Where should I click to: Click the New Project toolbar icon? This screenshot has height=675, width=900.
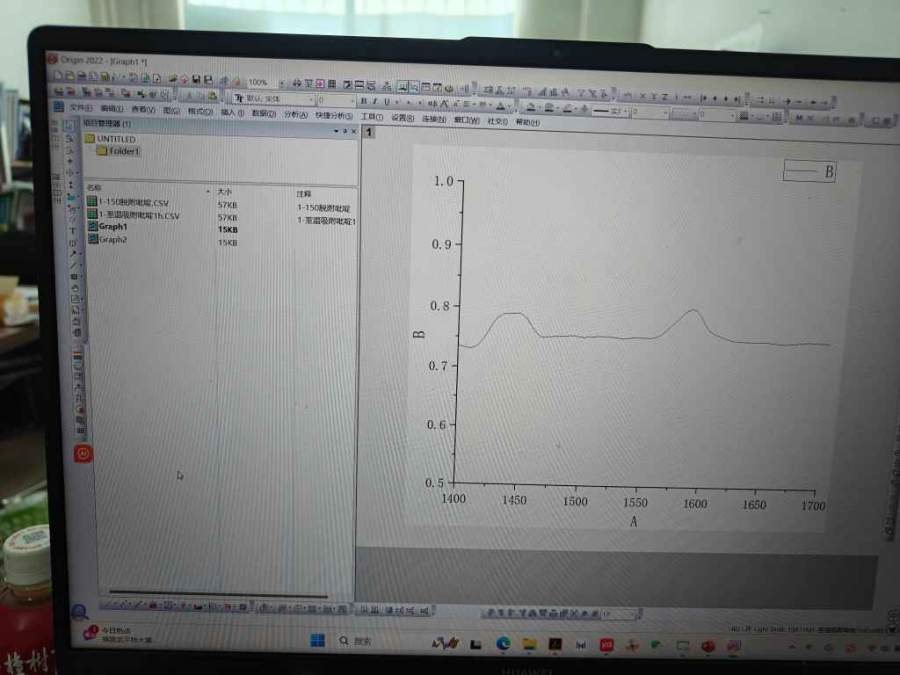click(x=57, y=75)
